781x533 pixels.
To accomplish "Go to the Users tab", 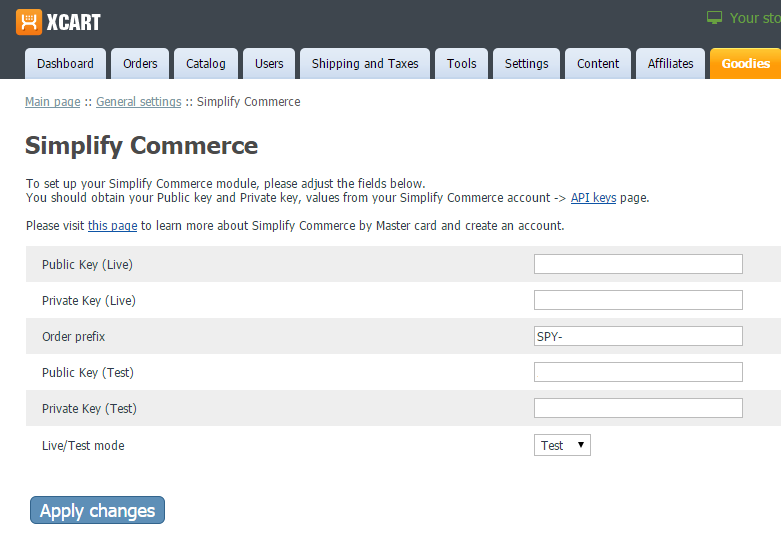I will click(269, 63).
